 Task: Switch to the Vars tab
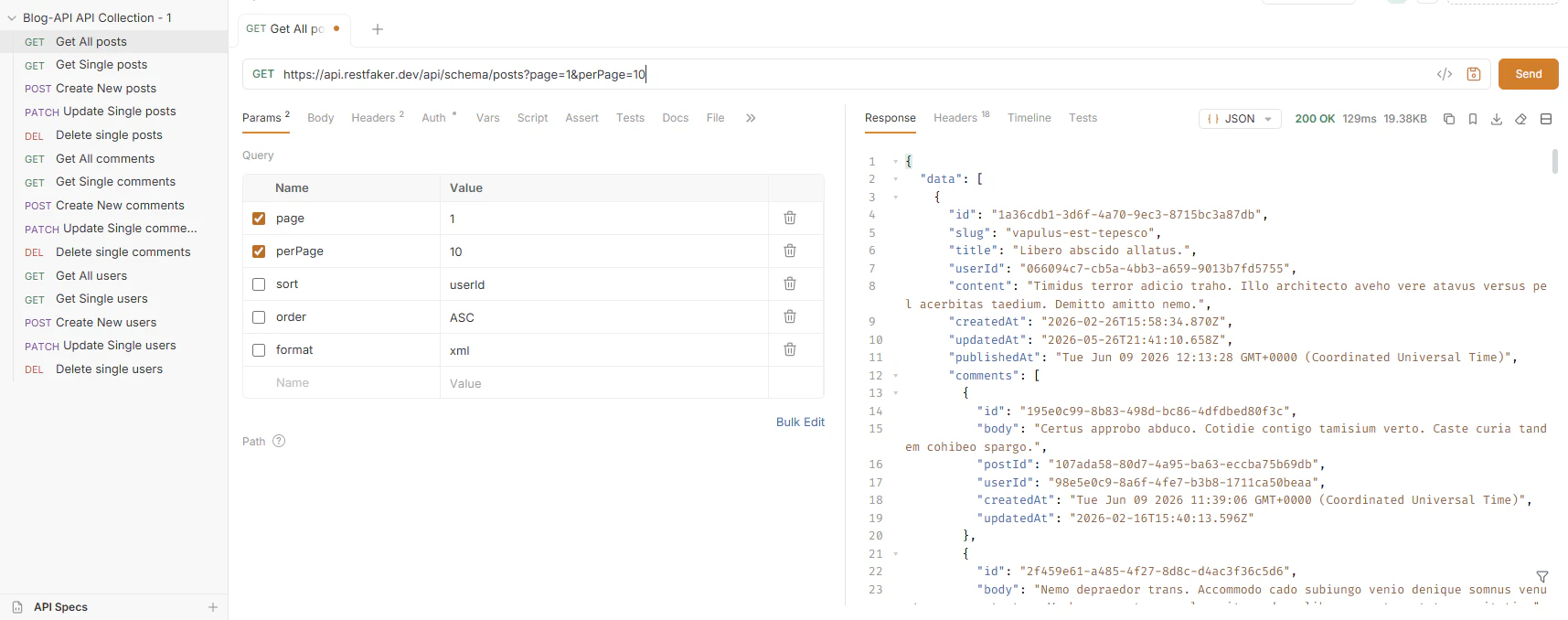(487, 118)
